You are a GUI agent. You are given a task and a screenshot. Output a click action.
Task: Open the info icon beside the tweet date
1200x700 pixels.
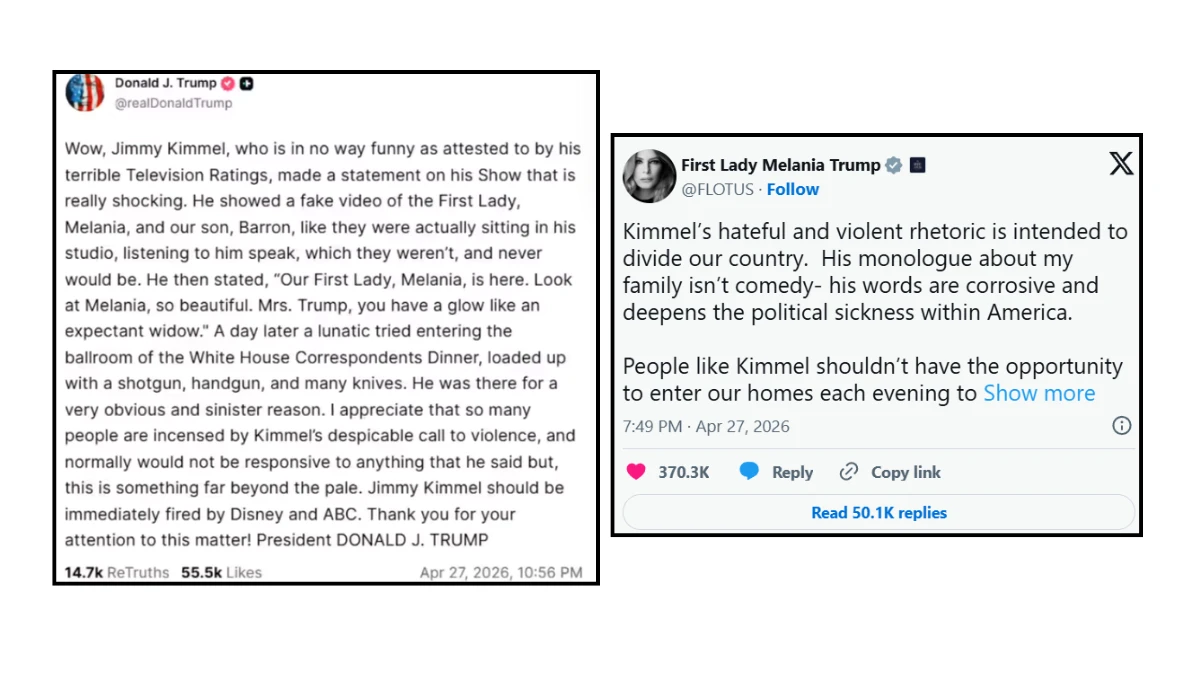pyautogui.click(x=1122, y=426)
